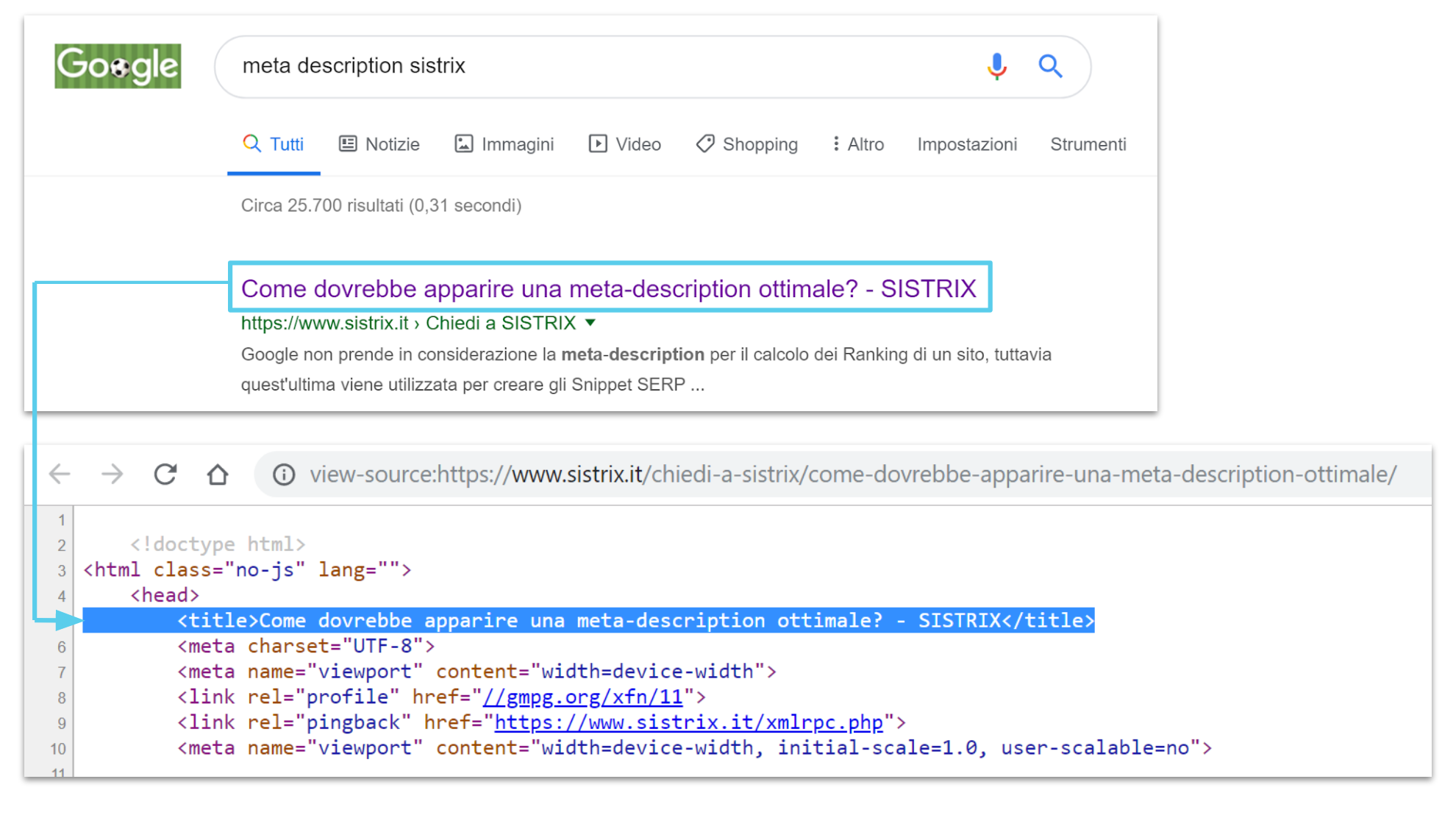Click the Google doodle logo
Viewport: 1456px width, 818px height.
[x=118, y=66]
